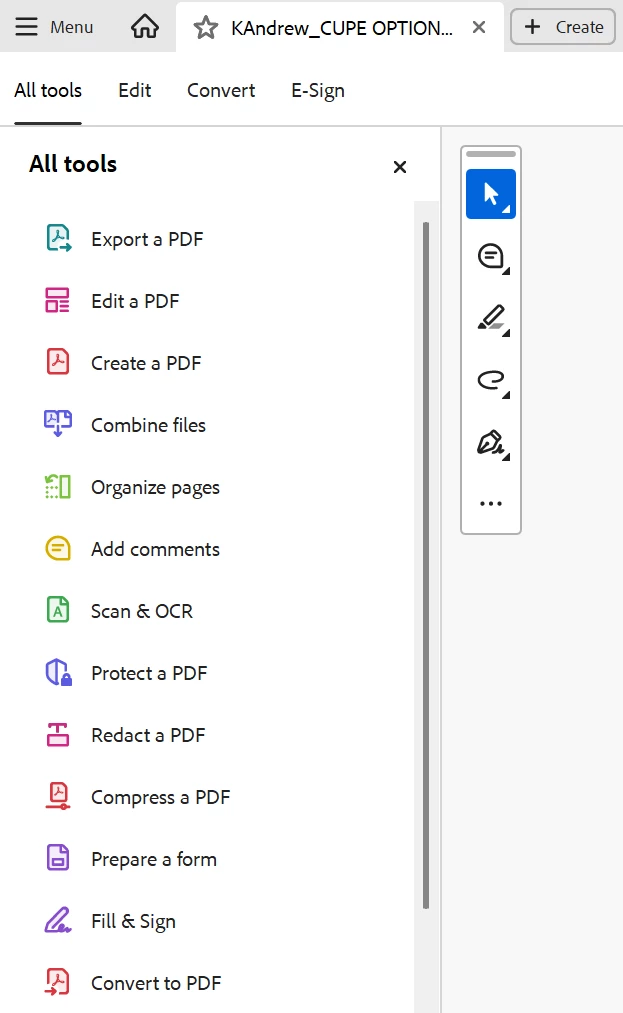The height and width of the screenshot is (1013, 623).
Task: Click the Convert to PDF icon
Action: [58, 982]
